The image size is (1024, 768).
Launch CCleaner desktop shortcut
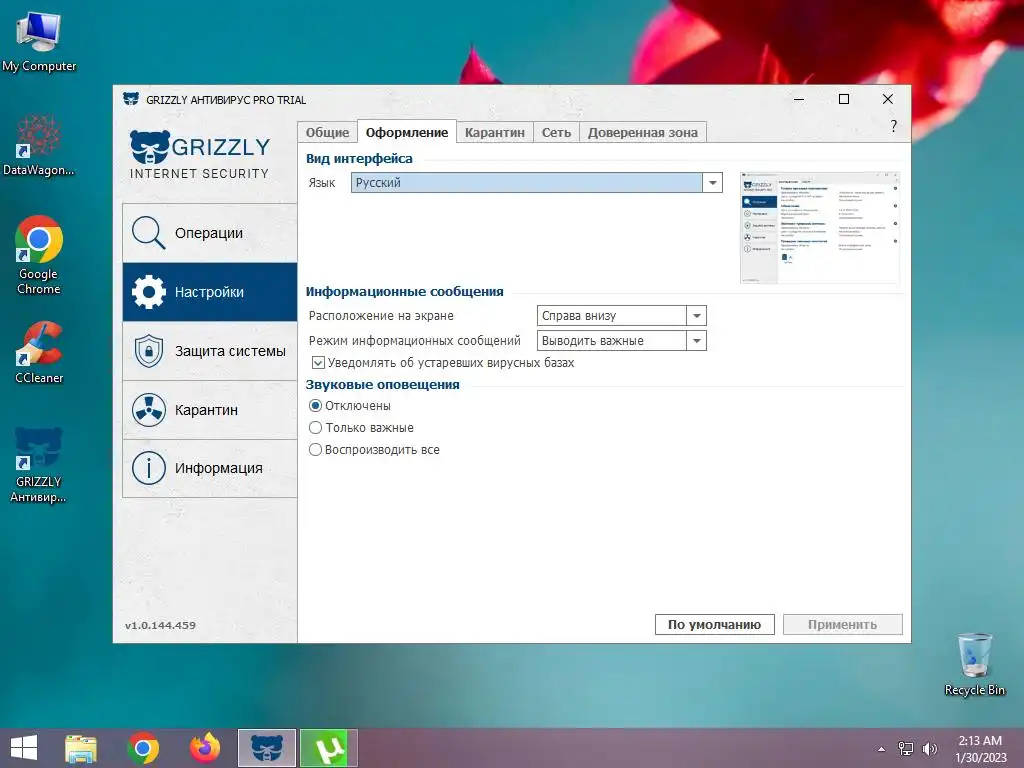click(39, 353)
